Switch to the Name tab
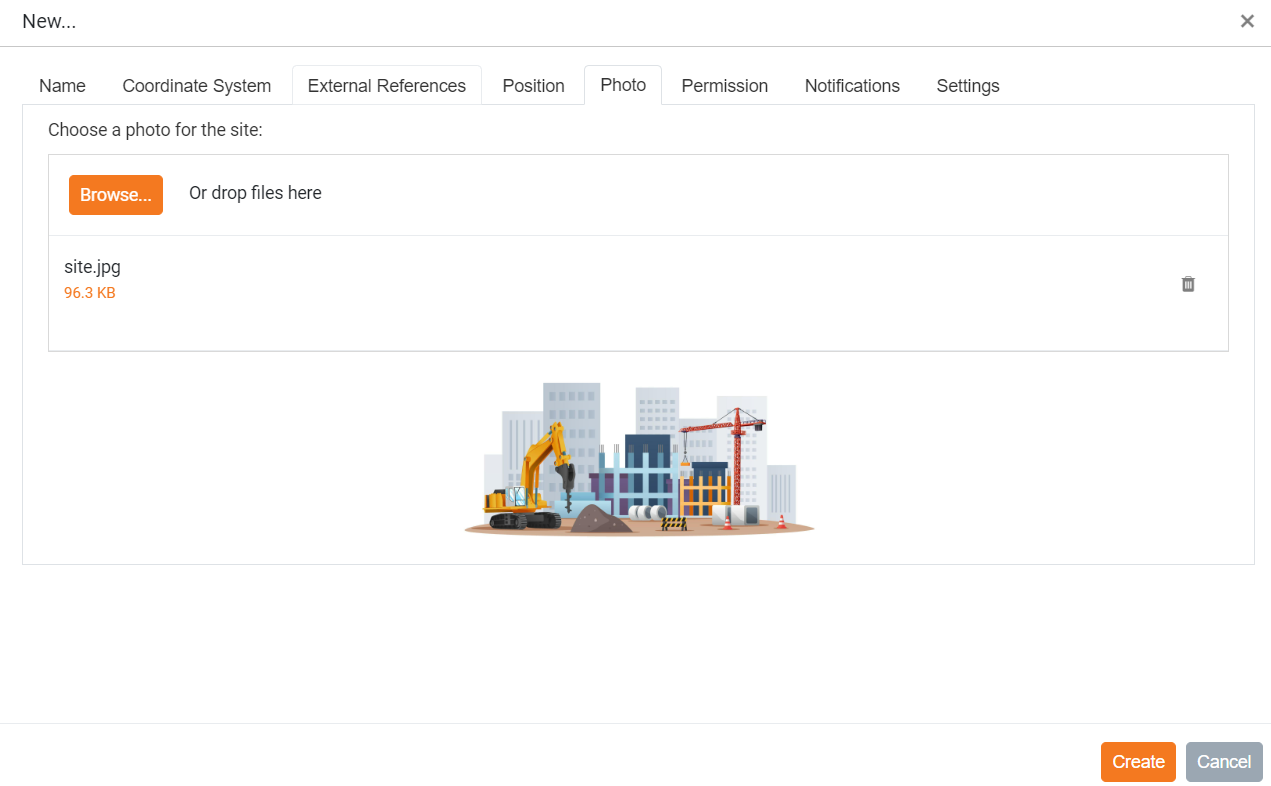1271x786 pixels. [x=62, y=86]
